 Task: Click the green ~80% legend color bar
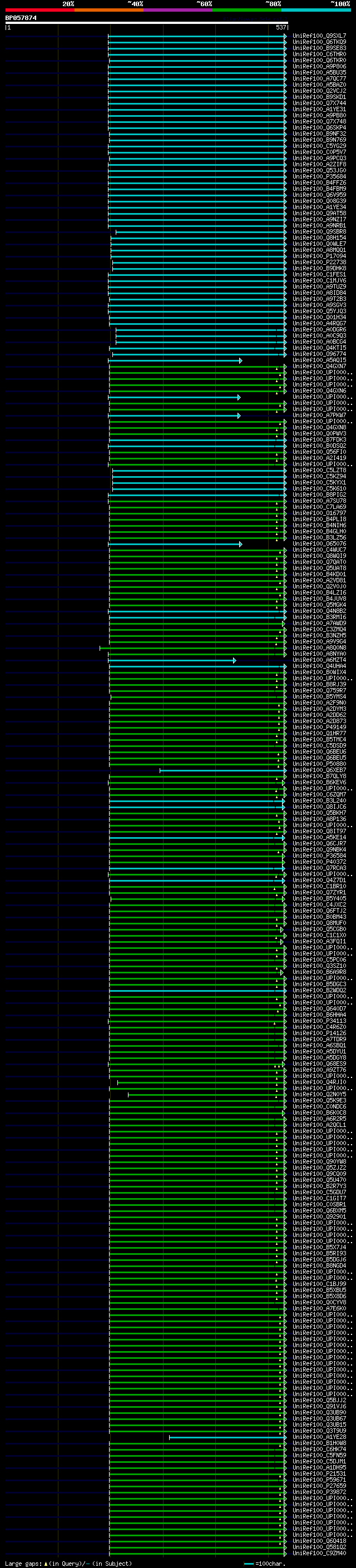click(247, 10)
